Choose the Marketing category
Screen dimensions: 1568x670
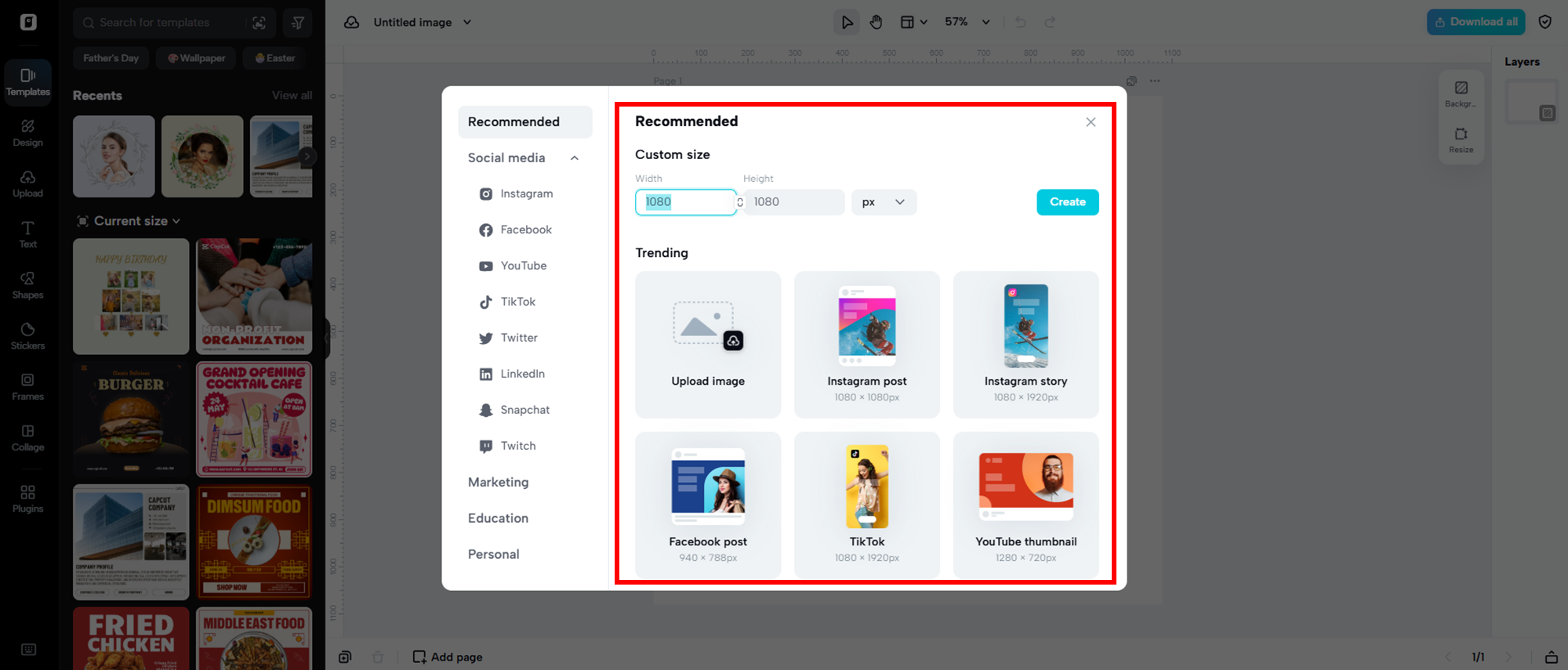tap(498, 482)
